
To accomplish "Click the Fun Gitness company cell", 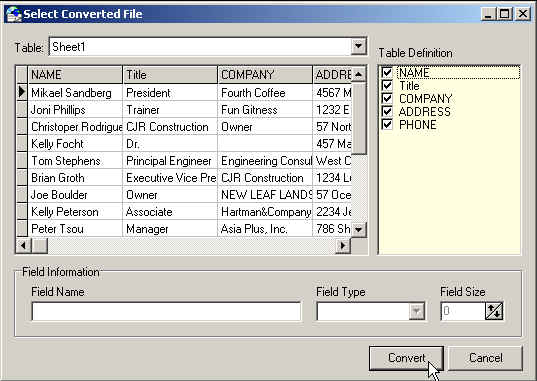I will click(x=265, y=110).
